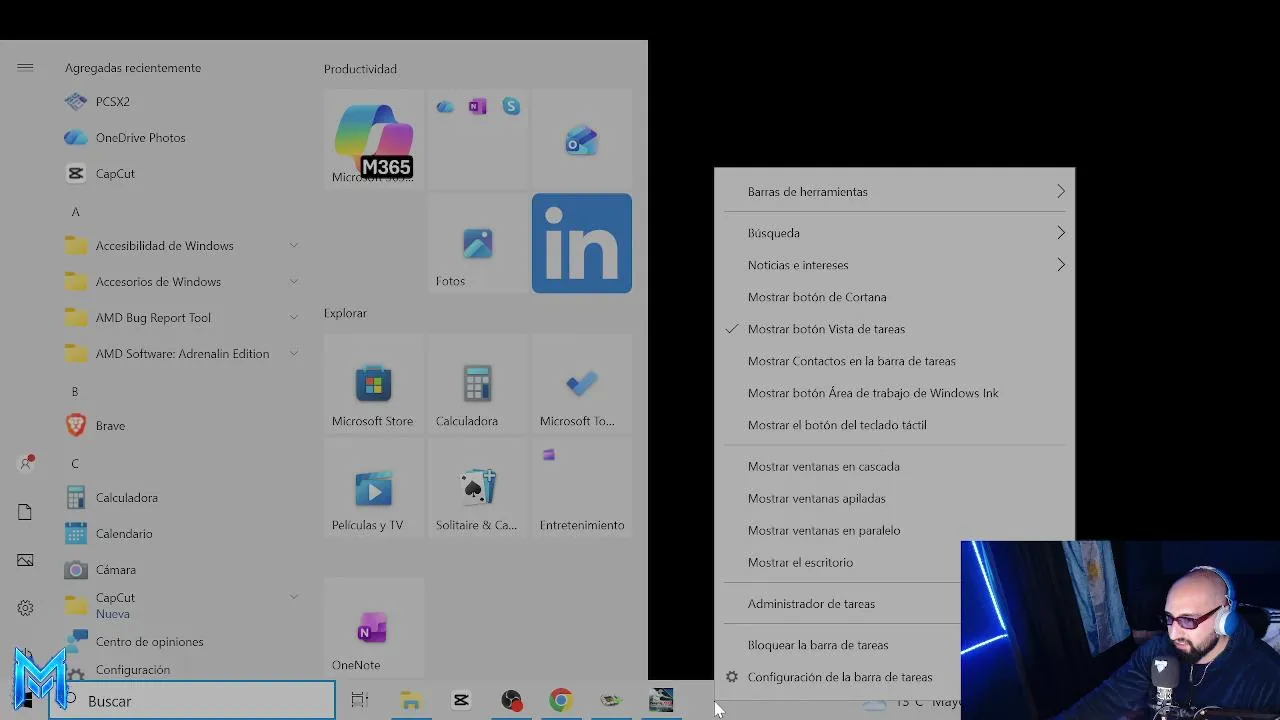
Task: Open the Microsoft 365 Copilot tile
Action: click(374, 140)
